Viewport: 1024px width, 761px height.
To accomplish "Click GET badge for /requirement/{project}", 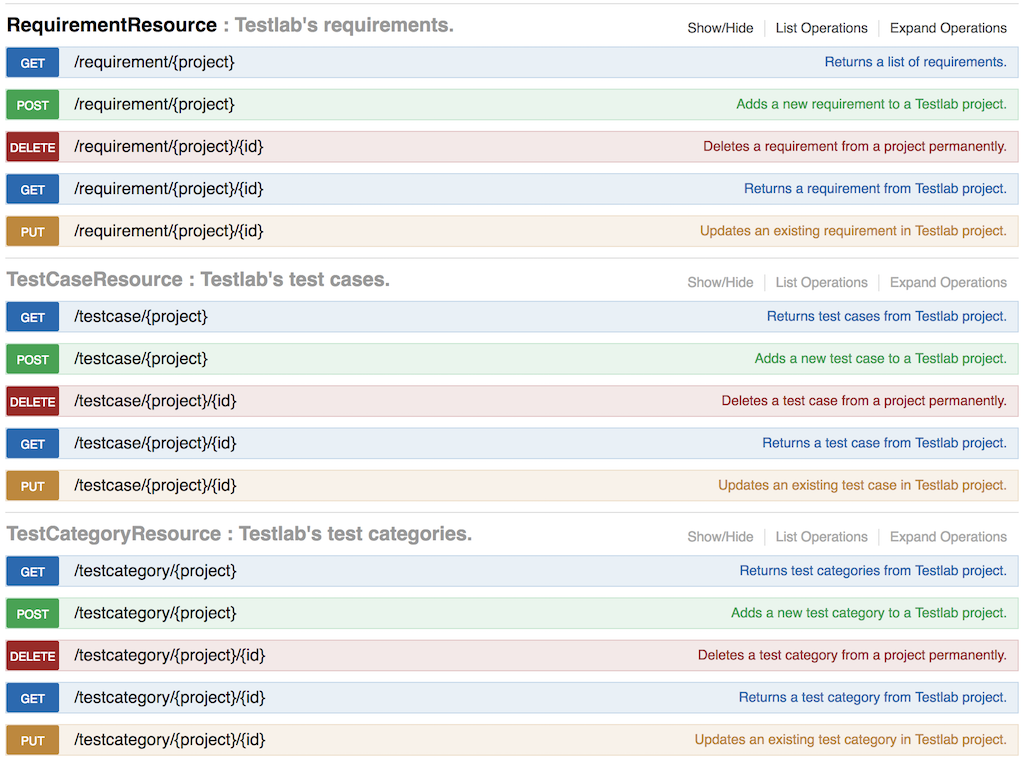I will (33, 63).
